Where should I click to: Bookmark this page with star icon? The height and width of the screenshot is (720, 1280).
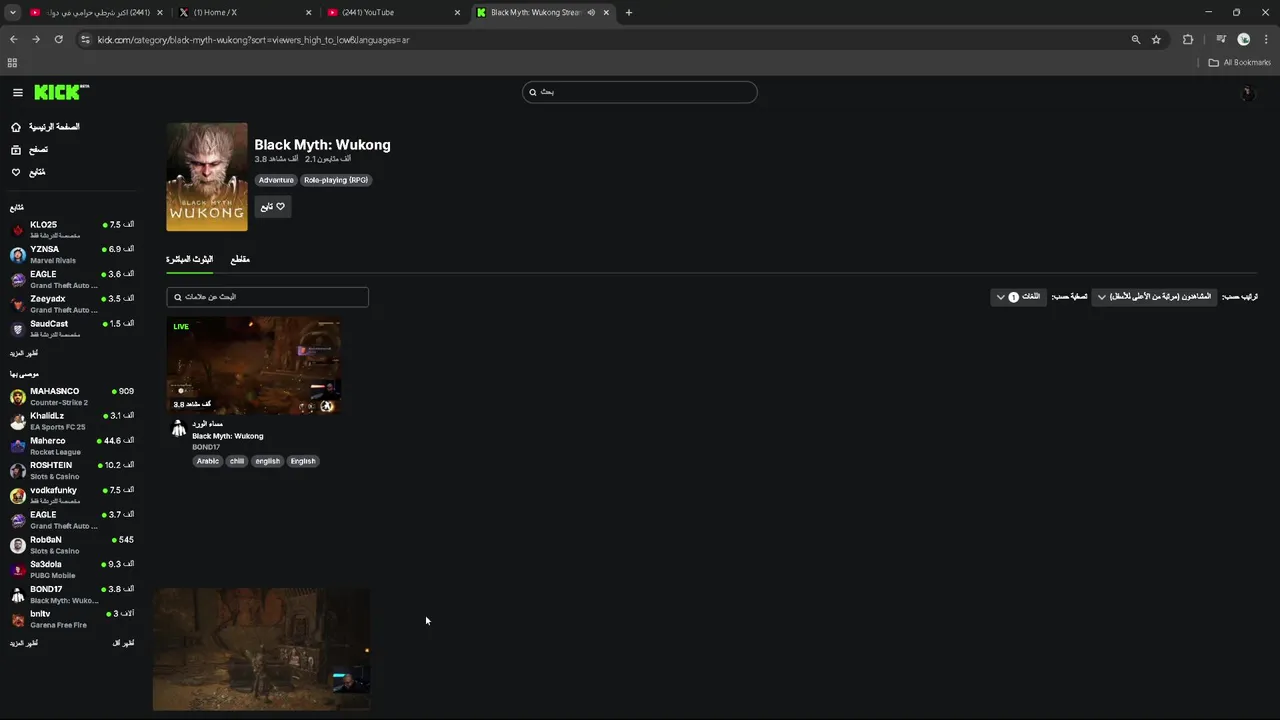click(x=1156, y=39)
